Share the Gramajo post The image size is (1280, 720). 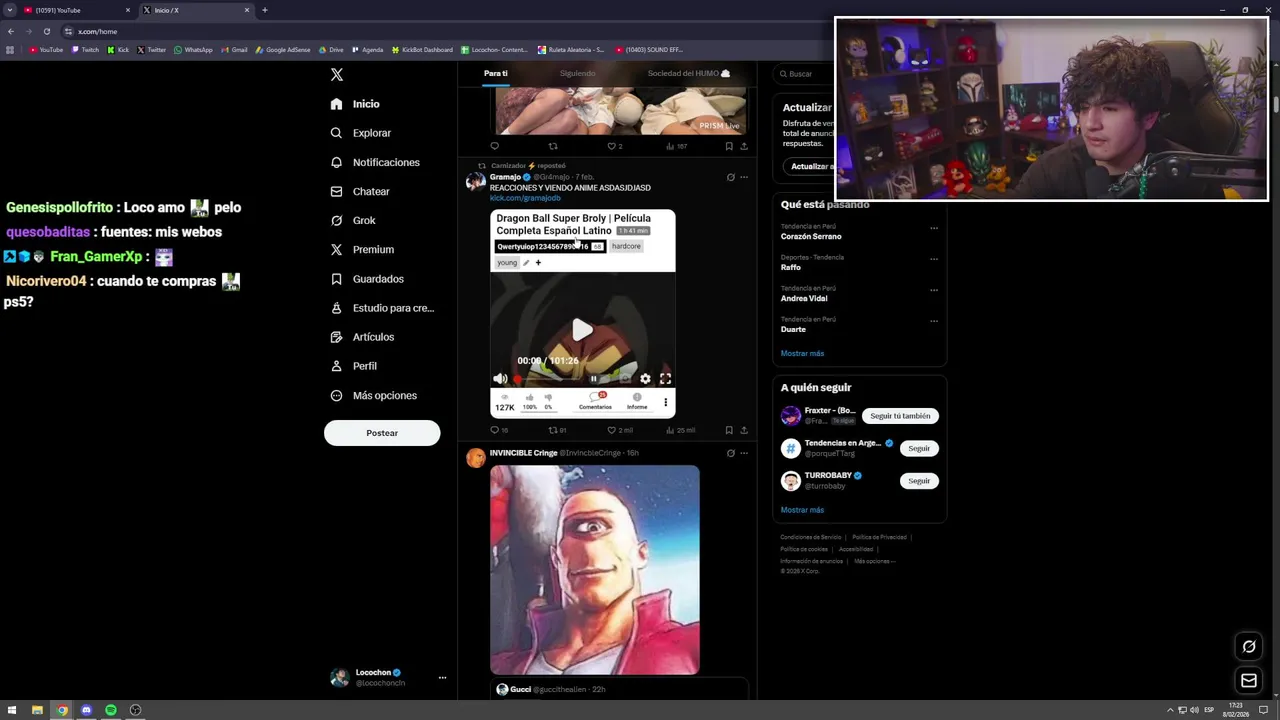click(743, 430)
